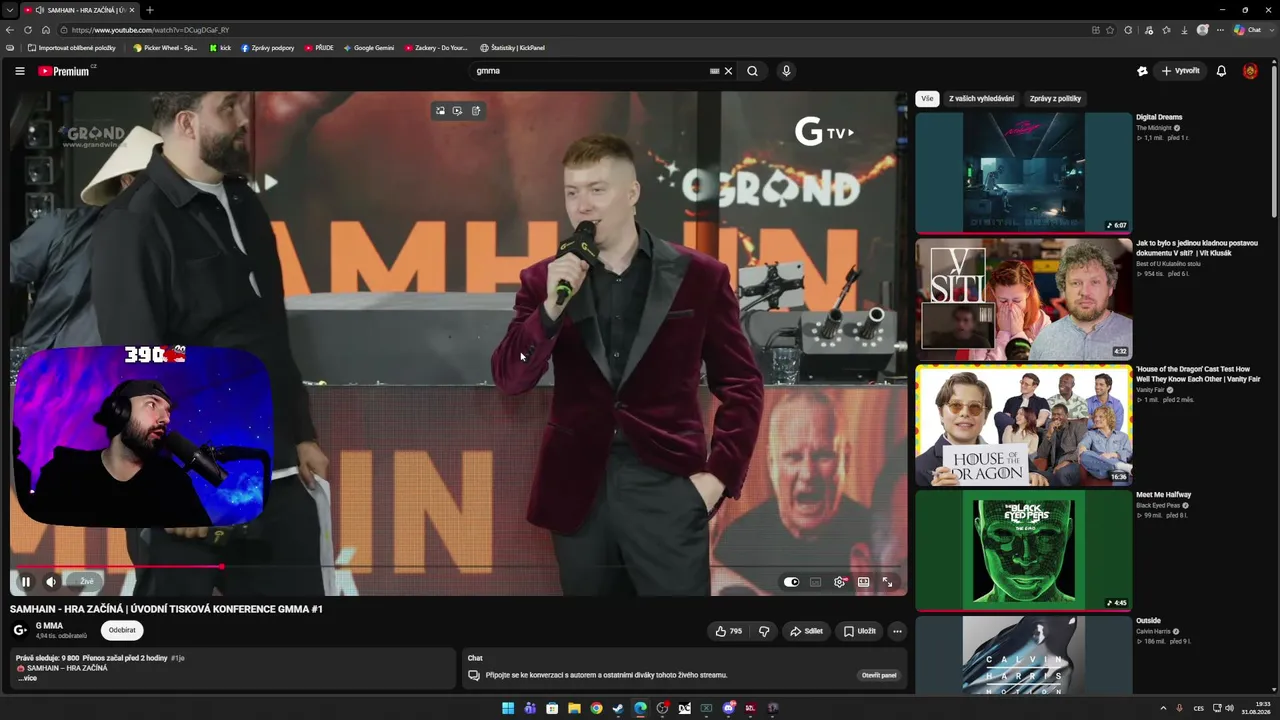Viewport: 1280px width, 720px height.
Task: Show hidden system tray icons
Action: click(x=1163, y=708)
